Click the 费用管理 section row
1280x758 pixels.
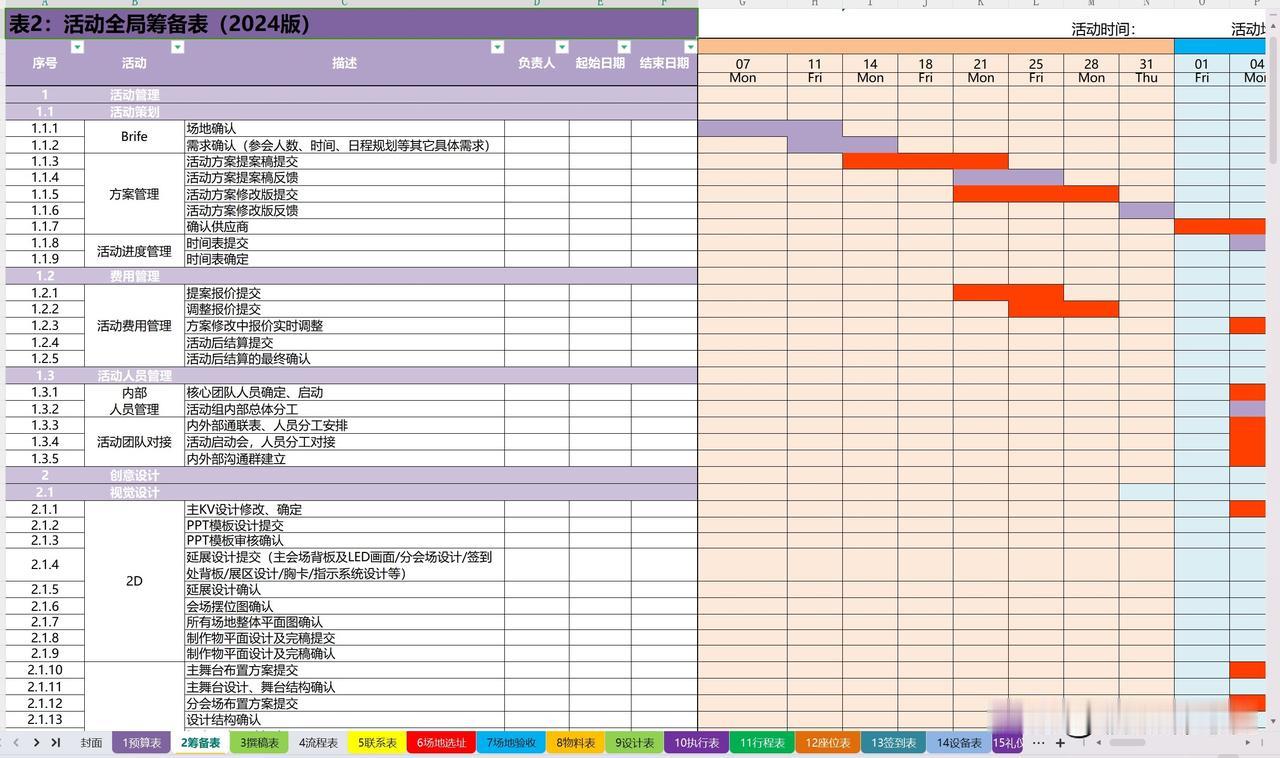click(351, 276)
